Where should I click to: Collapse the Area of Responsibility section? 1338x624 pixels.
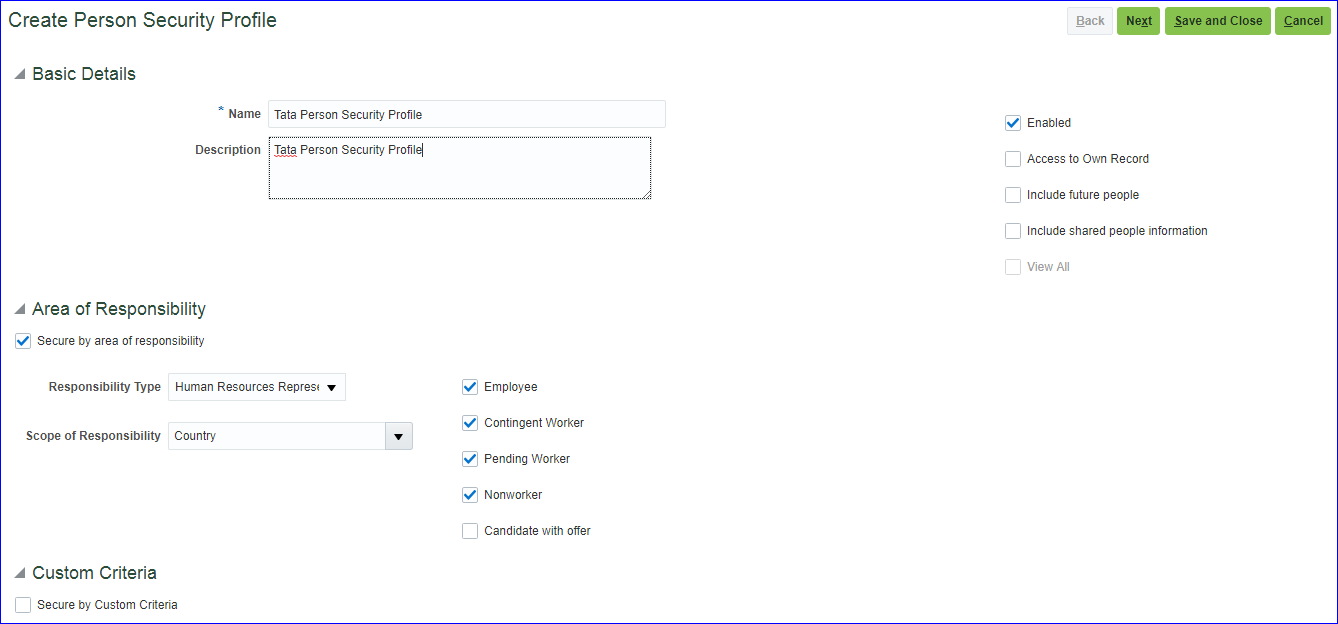click(x=19, y=310)
